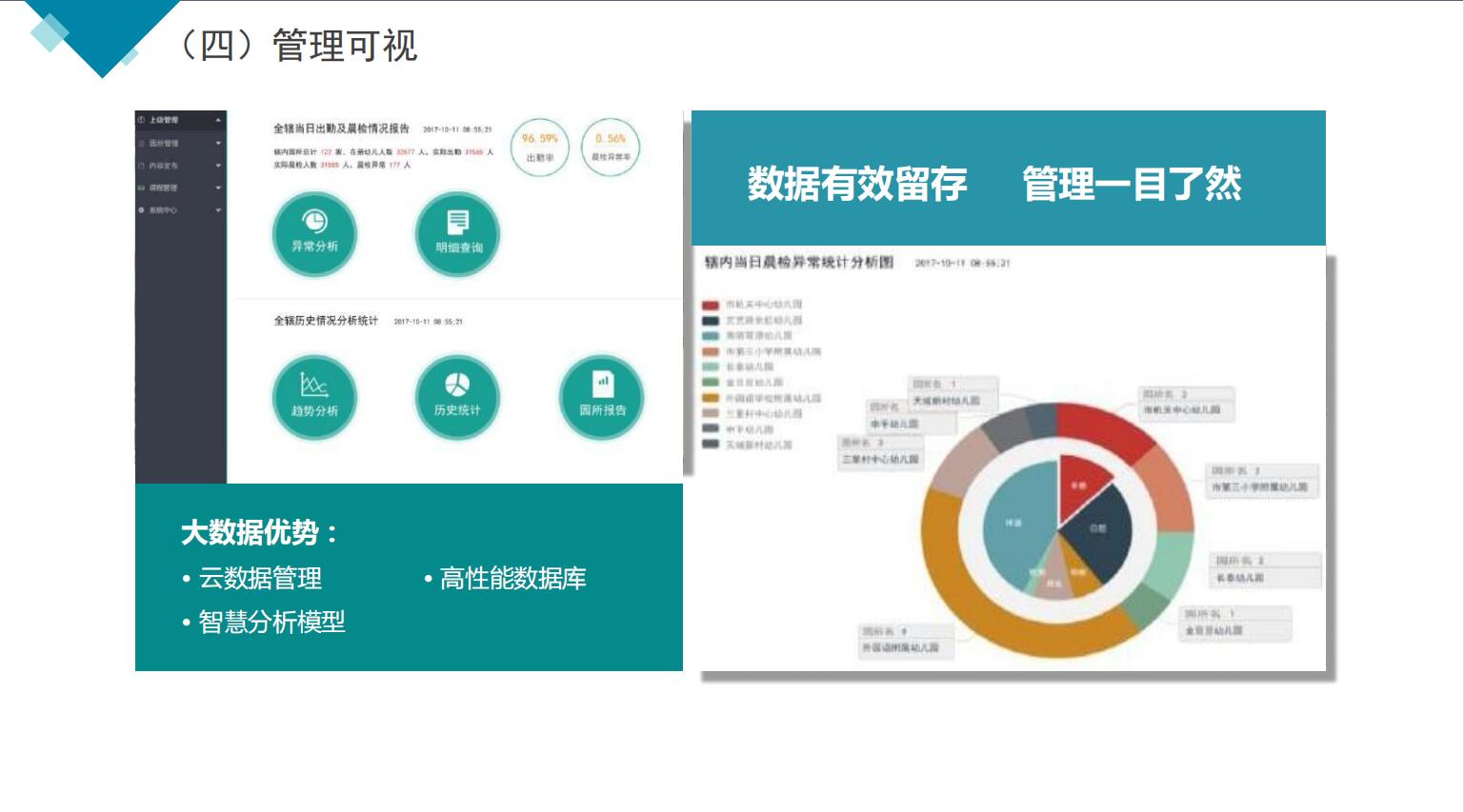
Task: Click the 长泰幼儿园 chart label box
Action: (x=1266, y=569)
